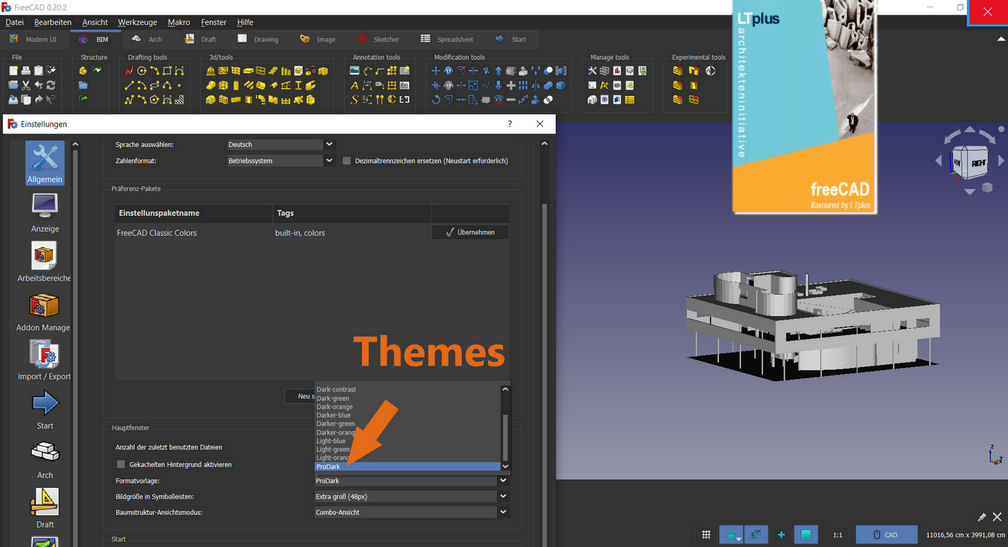1008x547 pixels.
Task: Open the Start preferences category
Action: click(x=44, y=410)
